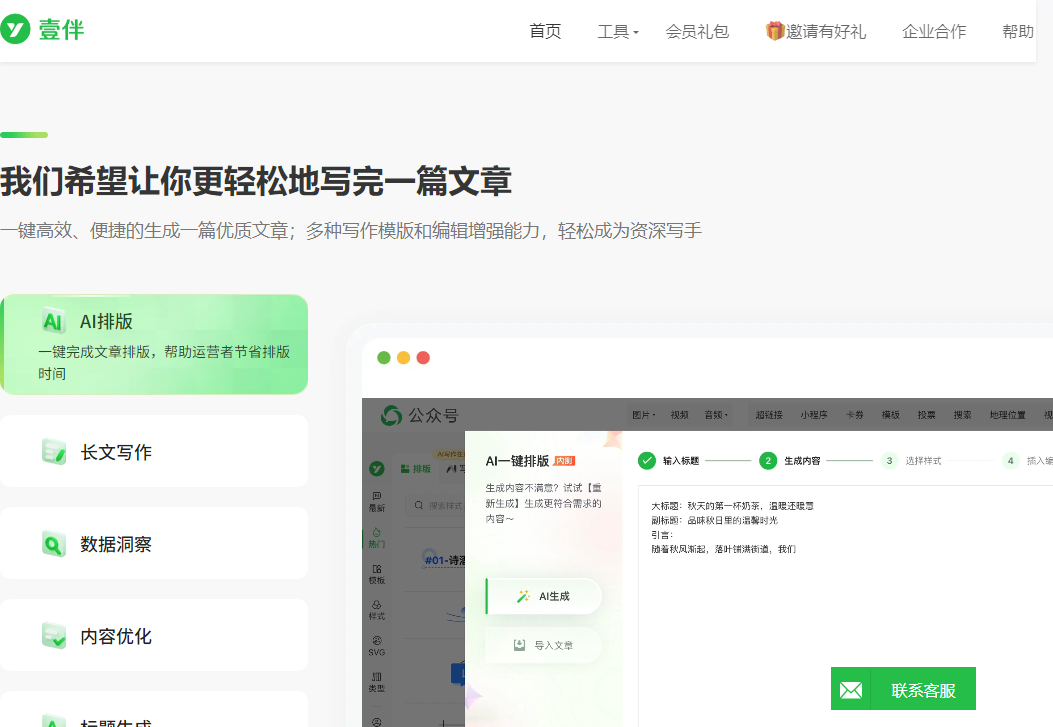Viewport: 1053px width, 727px height.
Task: Select the 长文写作 feature card
Action: click(154, 451)
